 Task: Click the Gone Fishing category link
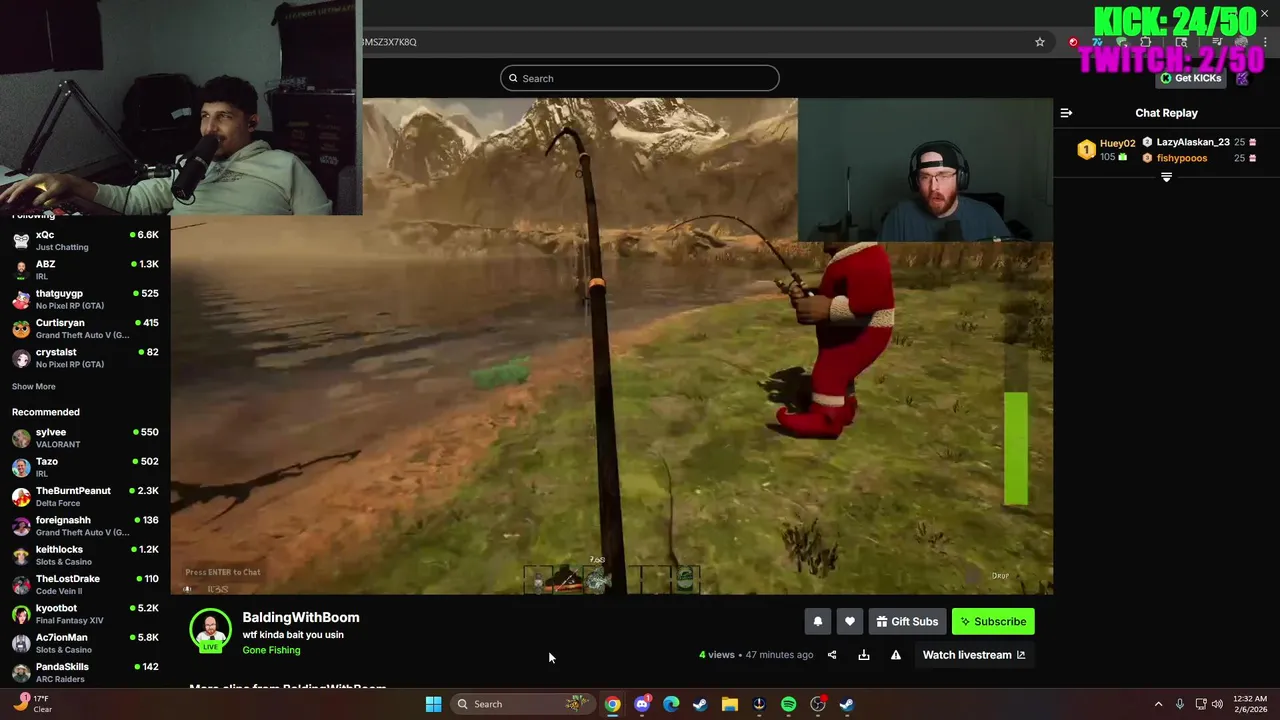click(x=271, y=650)
